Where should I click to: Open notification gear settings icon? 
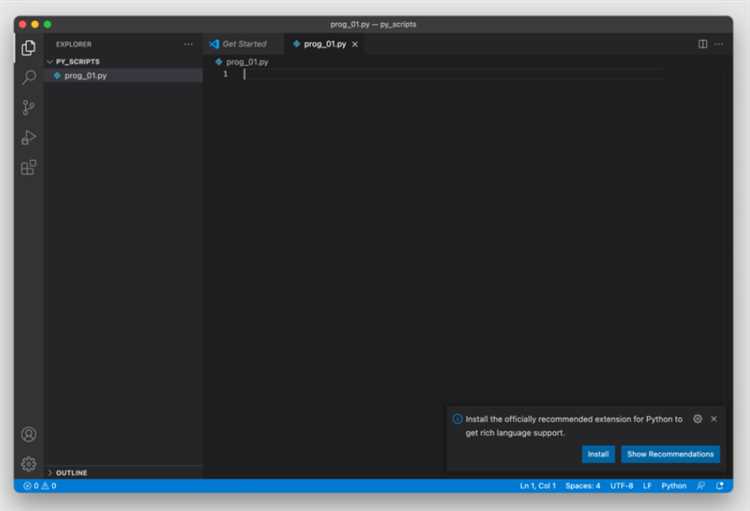pos(697,419)
